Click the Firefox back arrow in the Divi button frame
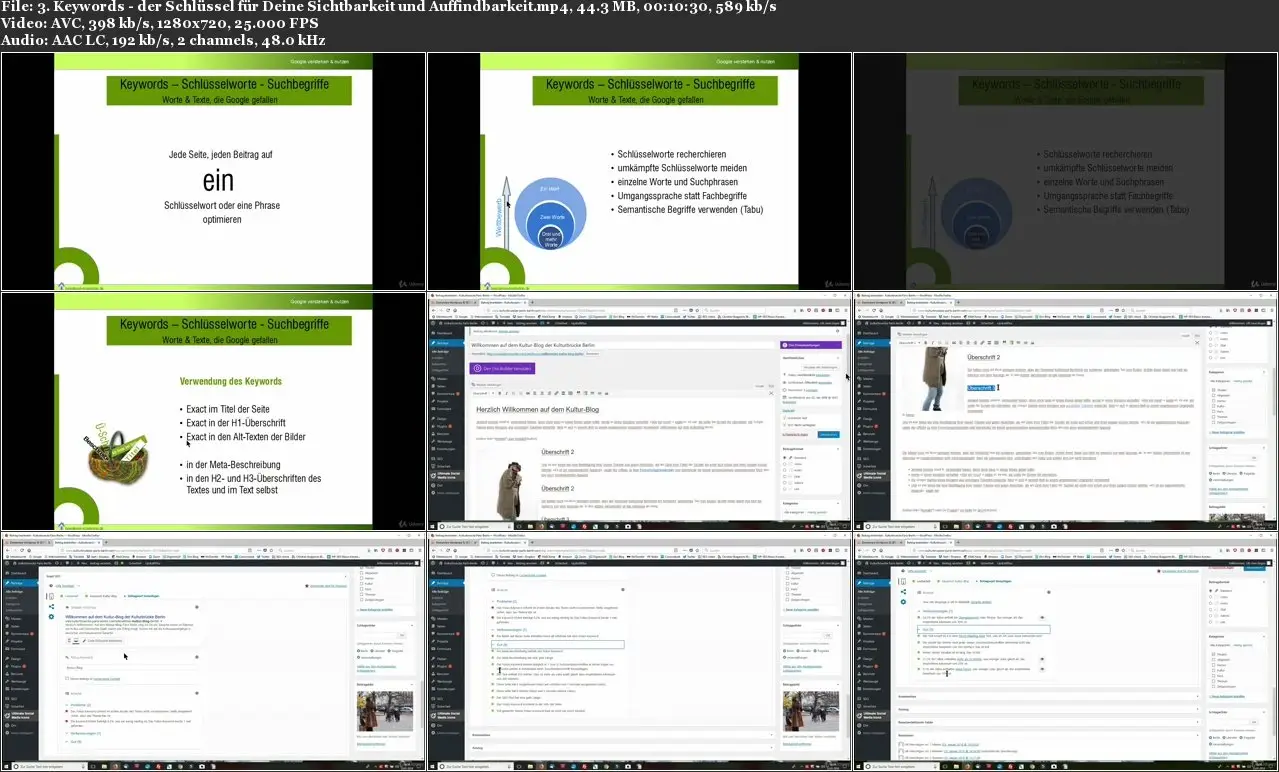The width and height of the screenshot is (1279, 772). pos(433,308)
